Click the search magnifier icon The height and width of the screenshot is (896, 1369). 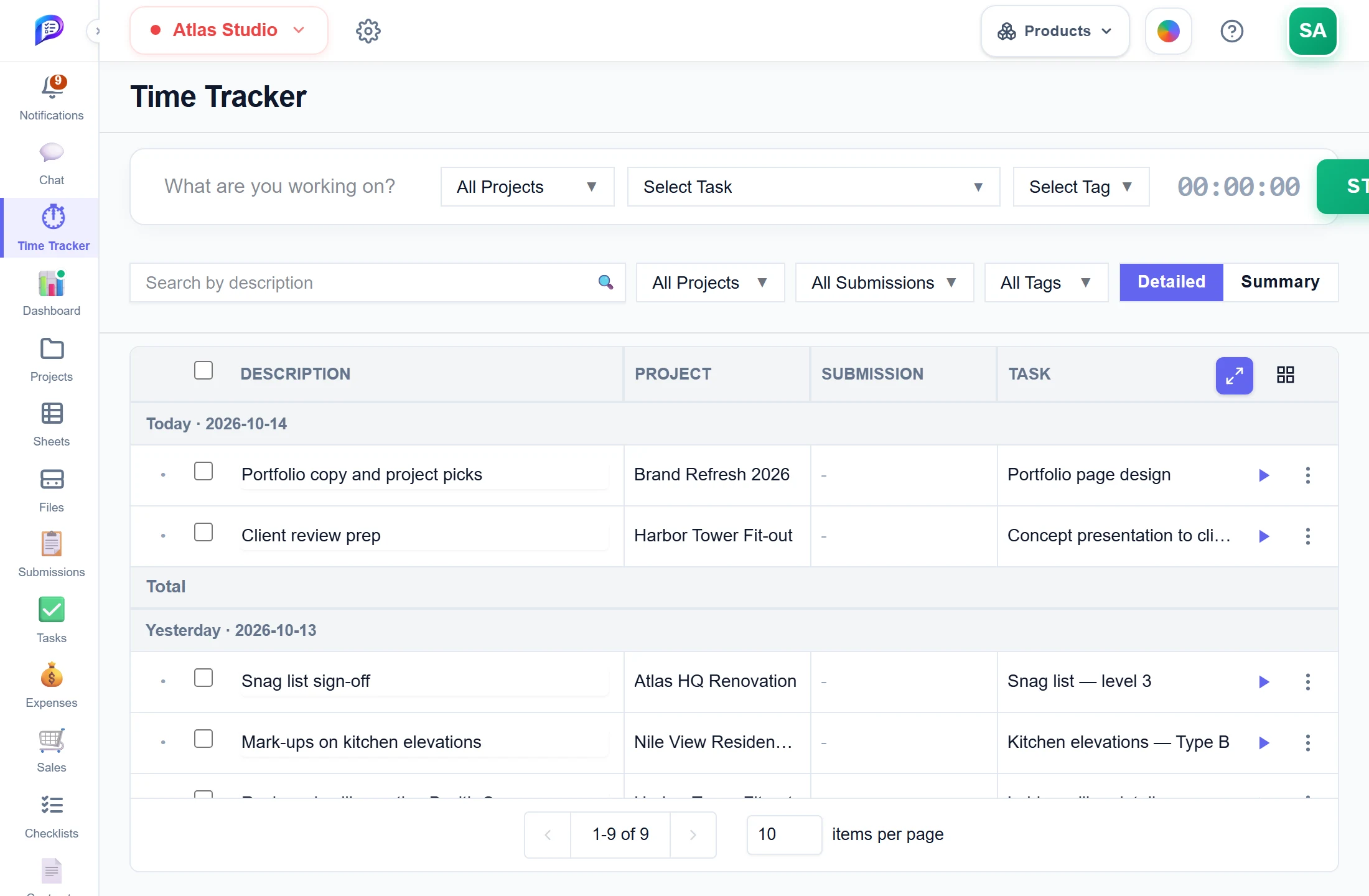click(x=605, y=282)
